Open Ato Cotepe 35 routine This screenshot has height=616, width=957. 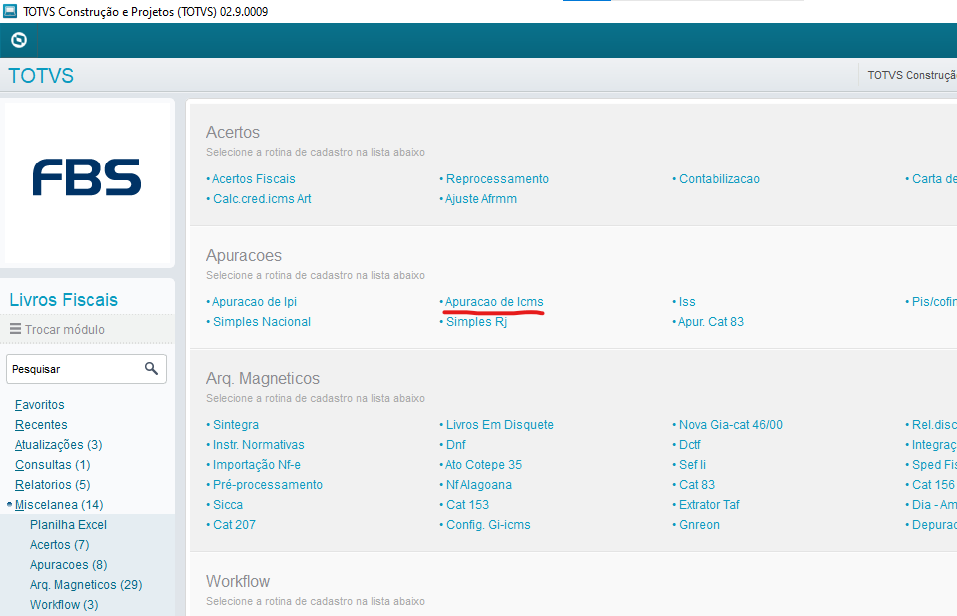(483, 465)
